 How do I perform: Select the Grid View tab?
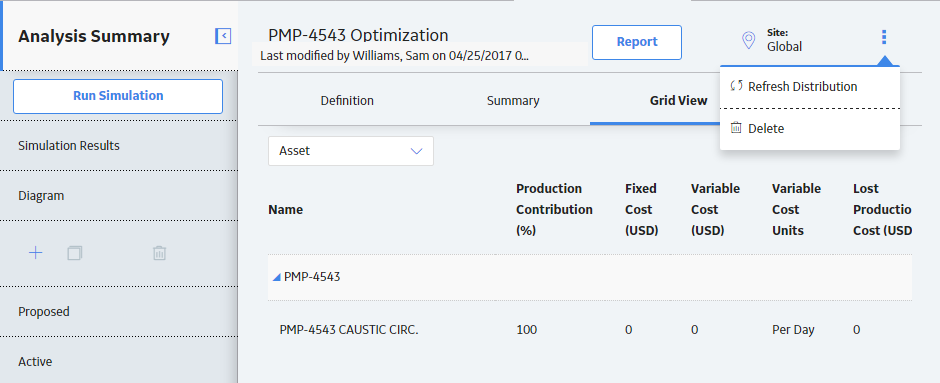(x=679, y=101)
